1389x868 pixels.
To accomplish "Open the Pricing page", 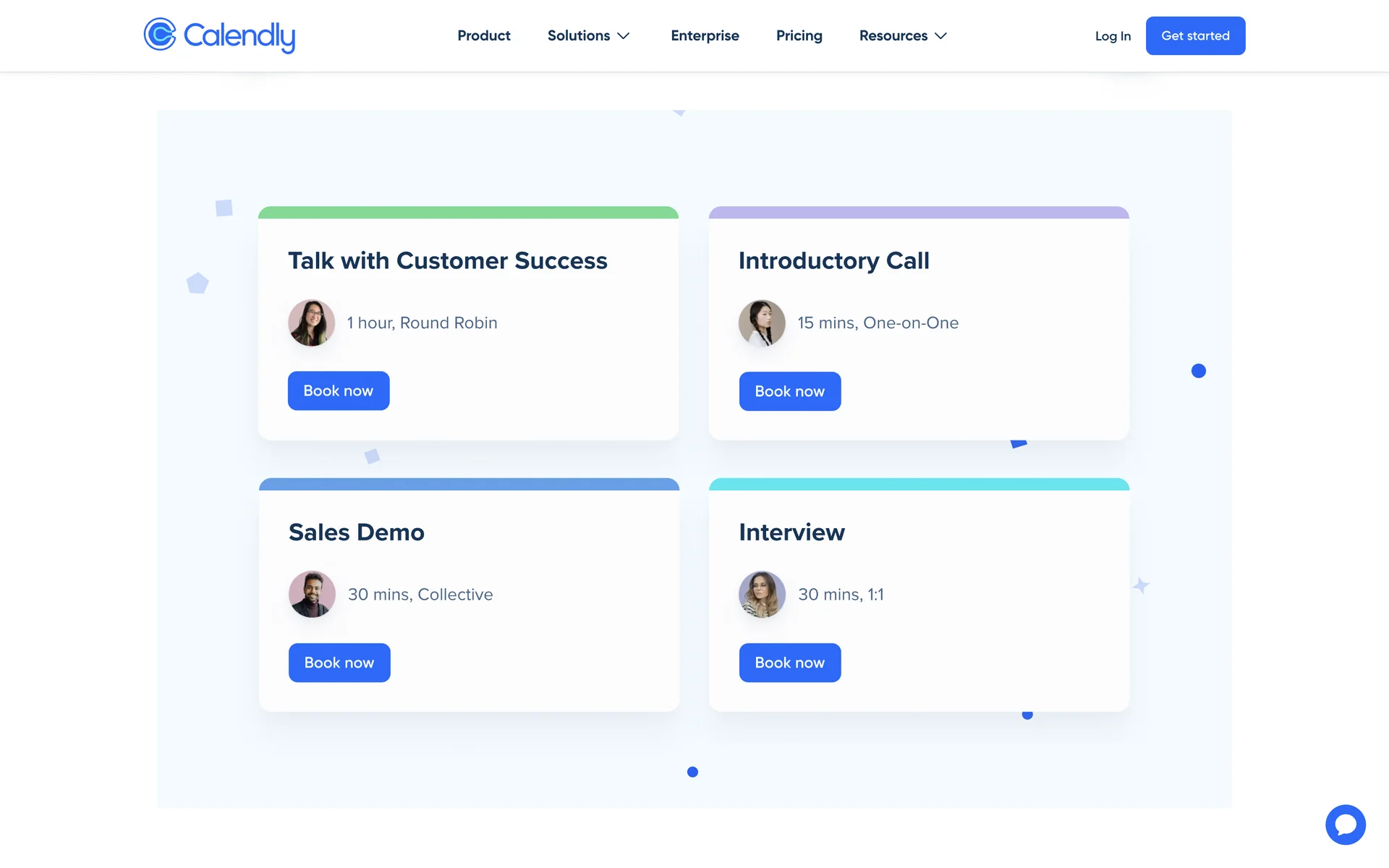I will click(x=799, y=35).
